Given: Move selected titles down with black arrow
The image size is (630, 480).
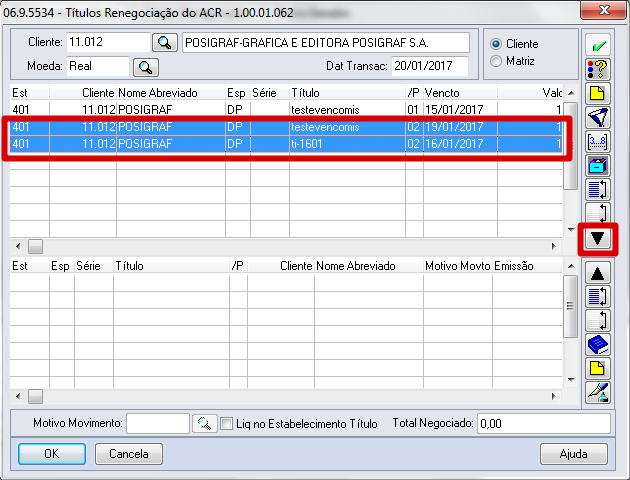Looking at the screenshot, I should [598, 239].
